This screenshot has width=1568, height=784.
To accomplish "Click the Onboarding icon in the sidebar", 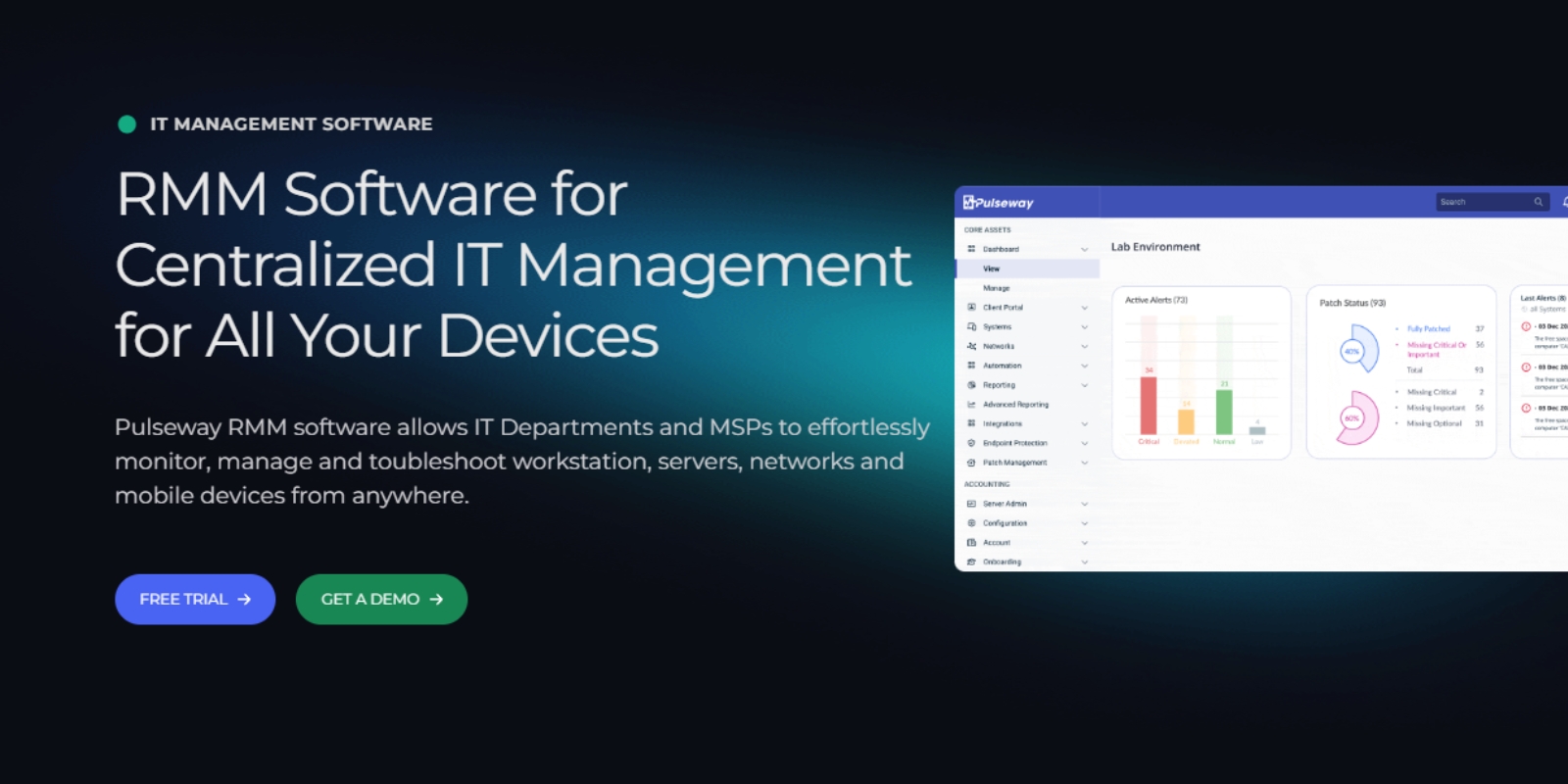I will pos(971,562).
